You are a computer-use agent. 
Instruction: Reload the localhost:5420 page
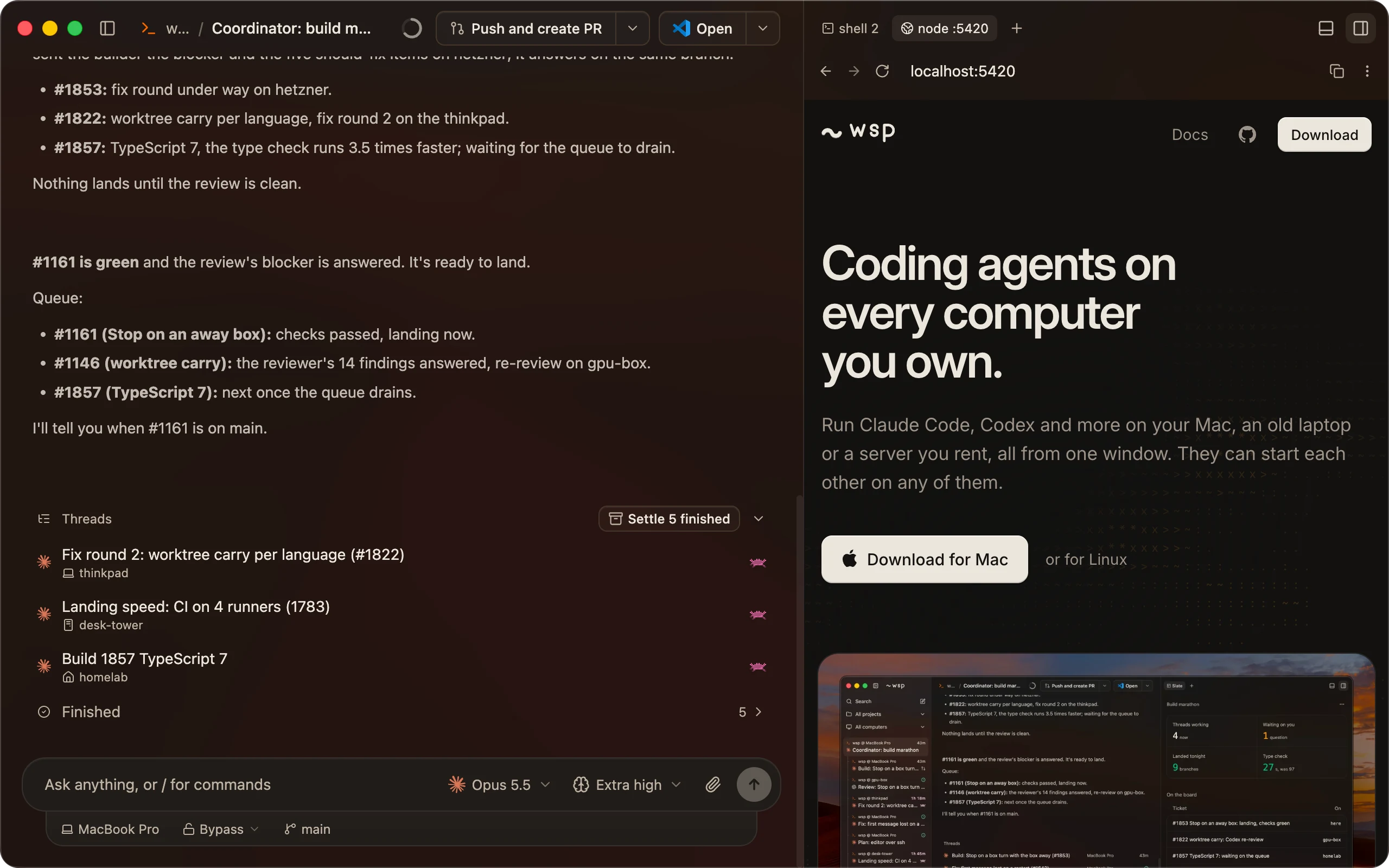[x=882, y=71]
